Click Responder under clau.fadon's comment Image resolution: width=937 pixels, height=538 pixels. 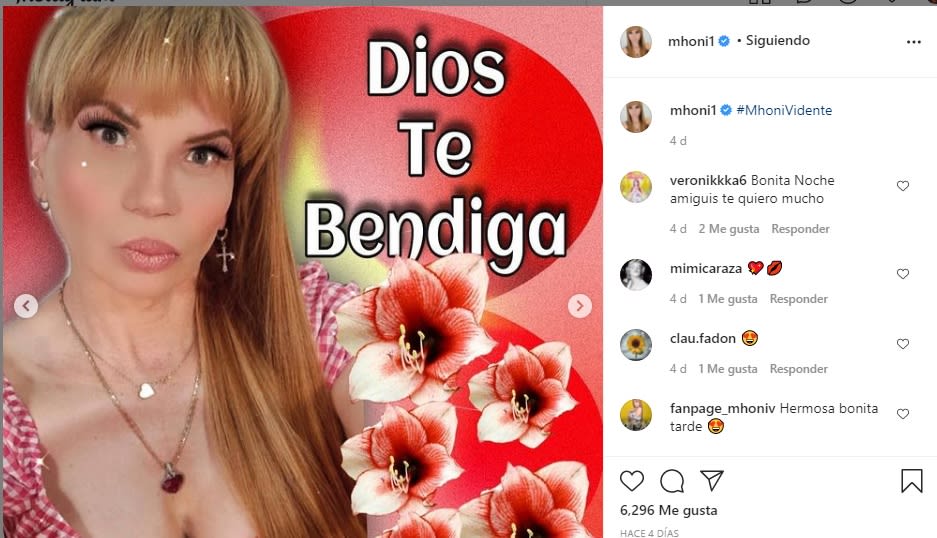click(x=798, y=369)
